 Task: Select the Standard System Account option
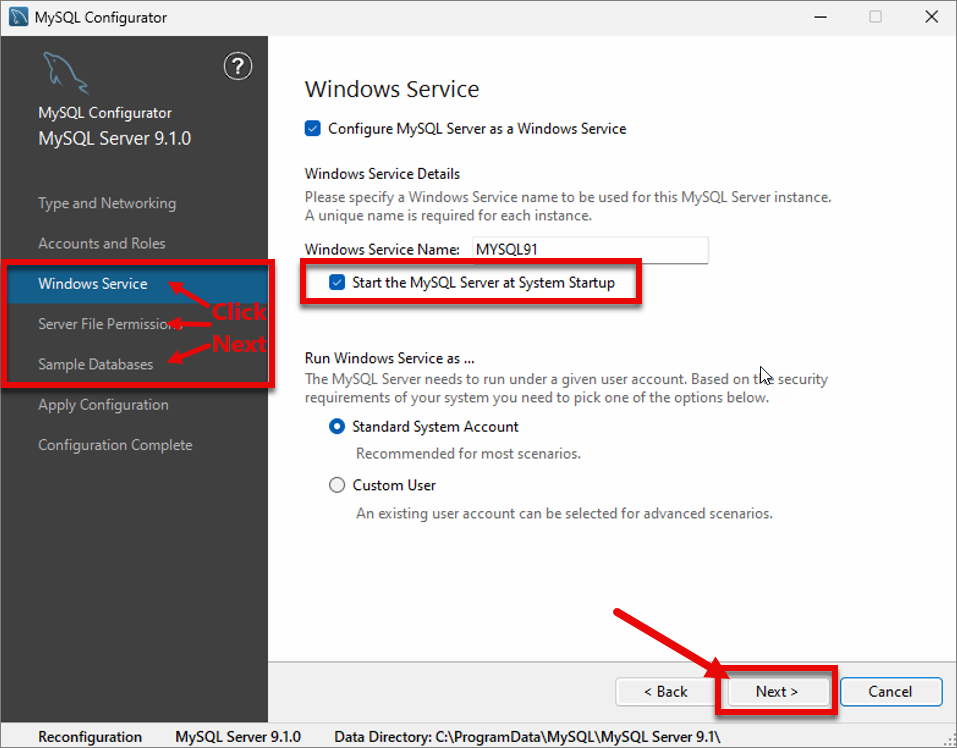pos(337,426)
